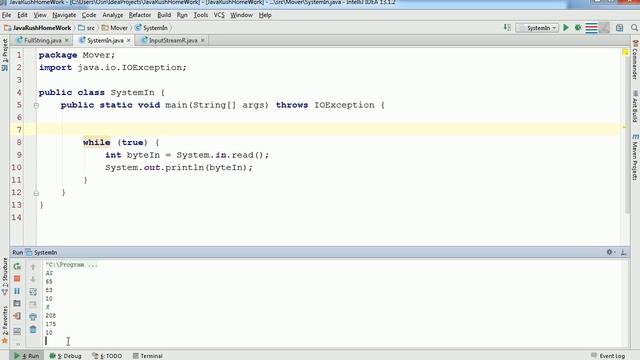
Task: Open the Ant Build tool window
Action: 635,106
